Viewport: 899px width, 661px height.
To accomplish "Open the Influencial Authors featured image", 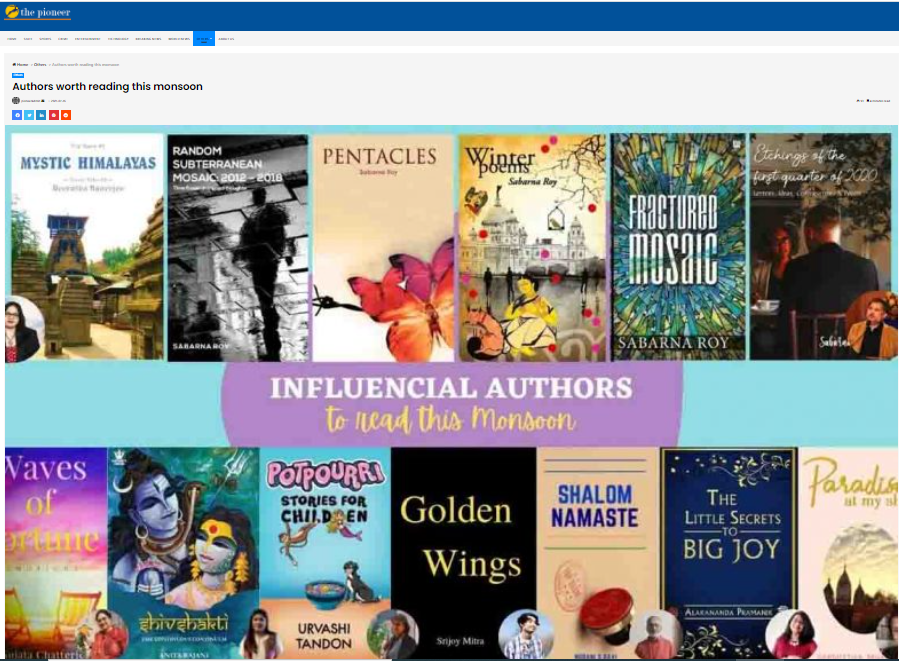I will coord(451,392).
